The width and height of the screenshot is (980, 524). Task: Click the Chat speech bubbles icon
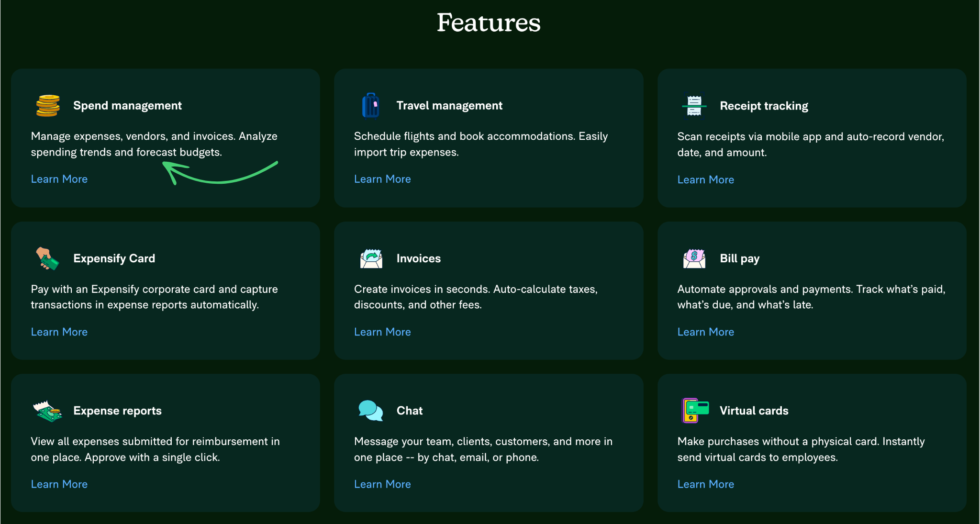click(x=371, y=411)
